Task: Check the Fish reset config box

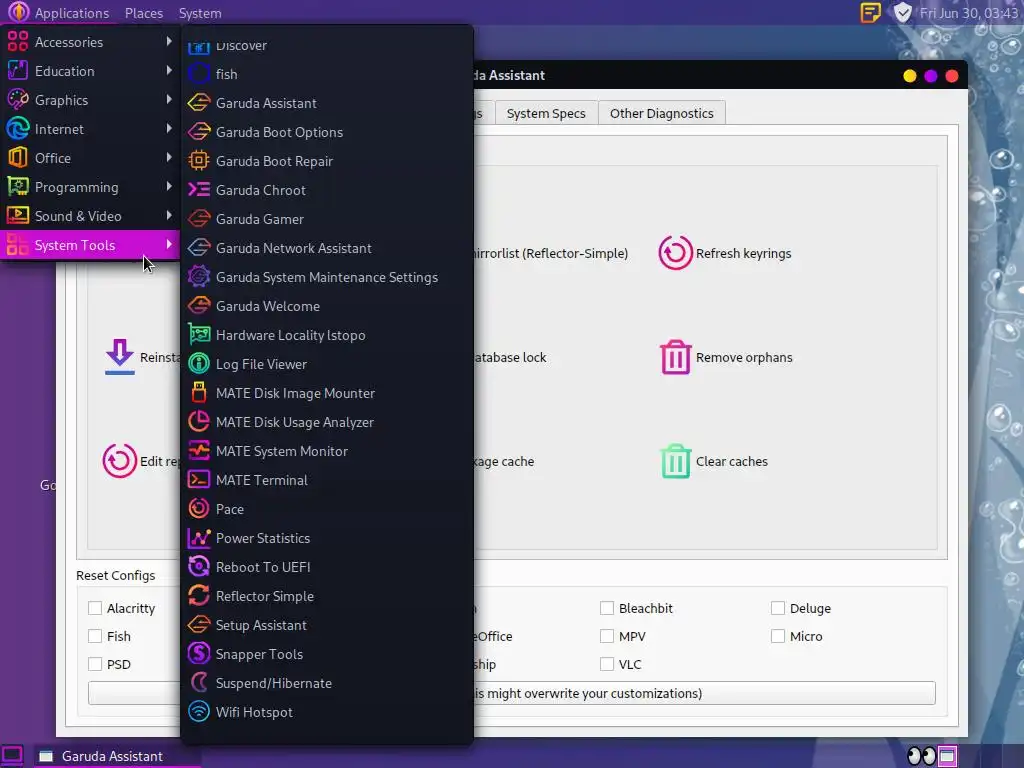Action: tap(95, 636)
